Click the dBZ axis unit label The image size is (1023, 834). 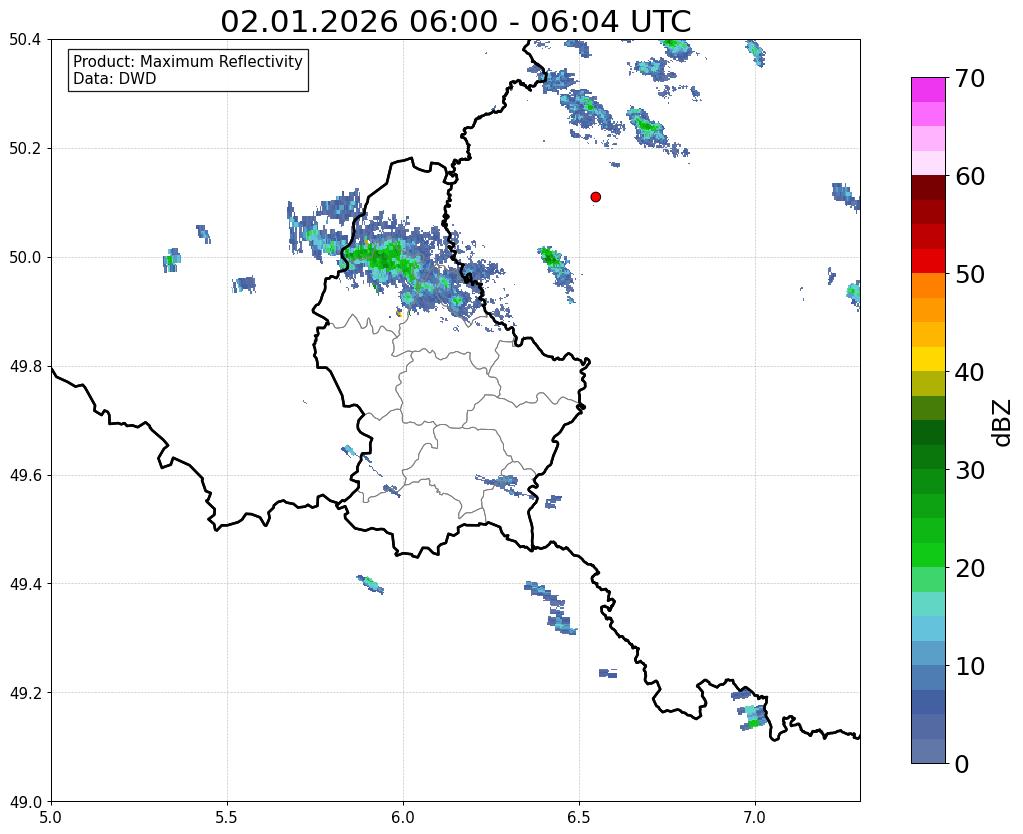tap(1003, 423)
